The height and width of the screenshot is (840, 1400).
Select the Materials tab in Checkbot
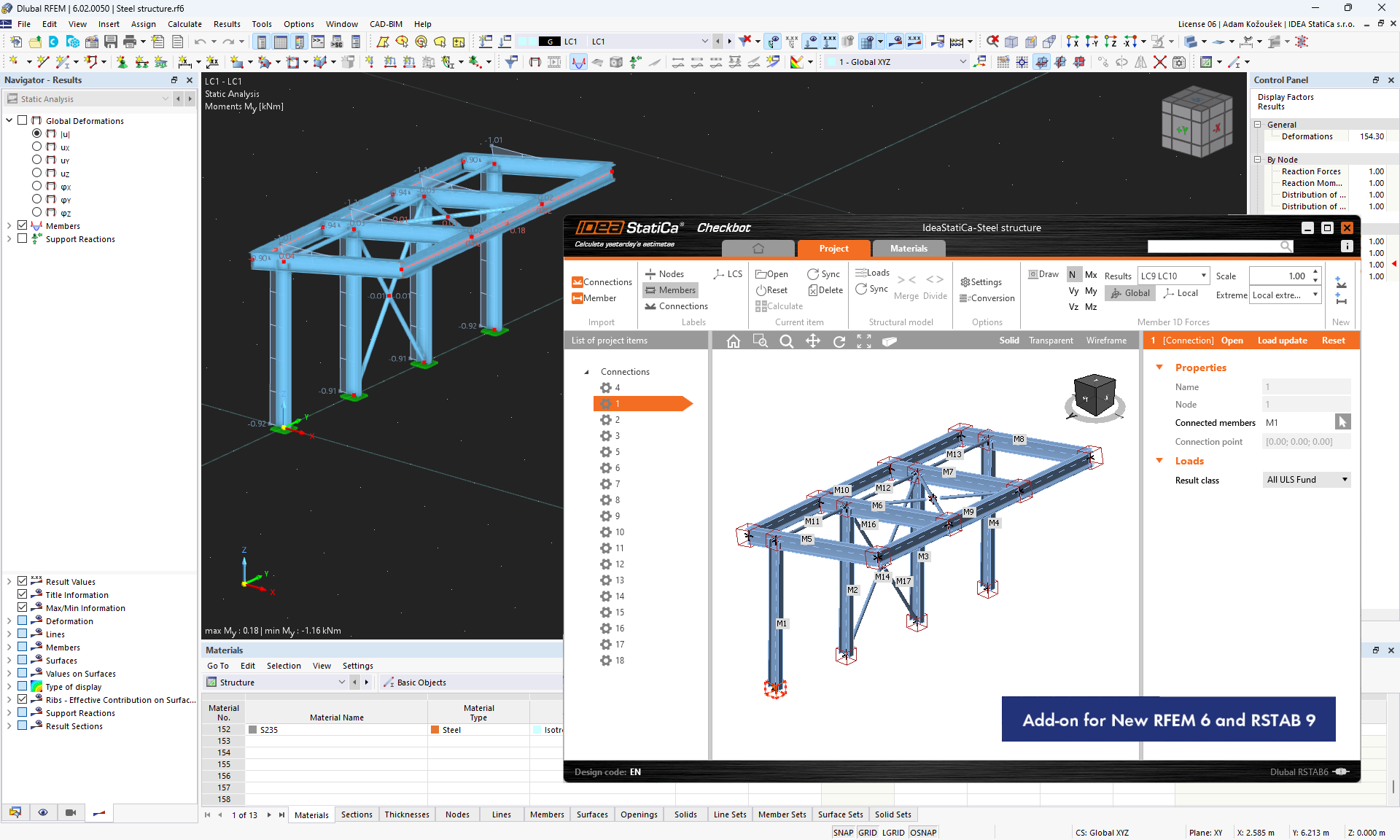[906, 248]
